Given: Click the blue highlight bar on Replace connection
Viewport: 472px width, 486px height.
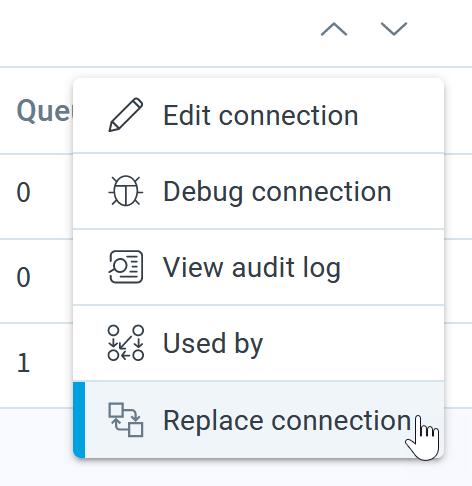Looking at the screenshot, I should click(79, 420).
